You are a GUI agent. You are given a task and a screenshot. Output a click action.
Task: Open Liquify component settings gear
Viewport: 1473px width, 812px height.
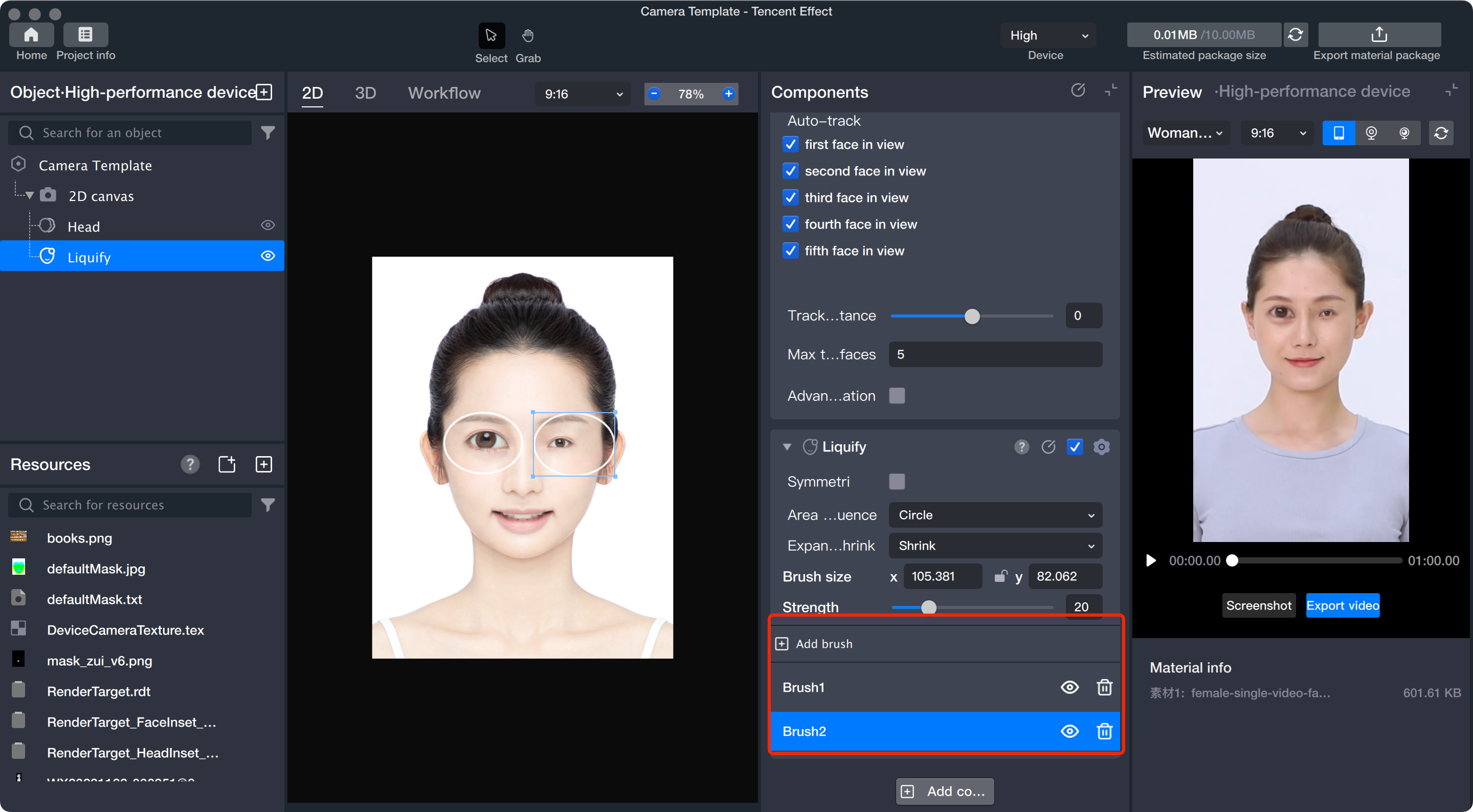point(1101,446)
